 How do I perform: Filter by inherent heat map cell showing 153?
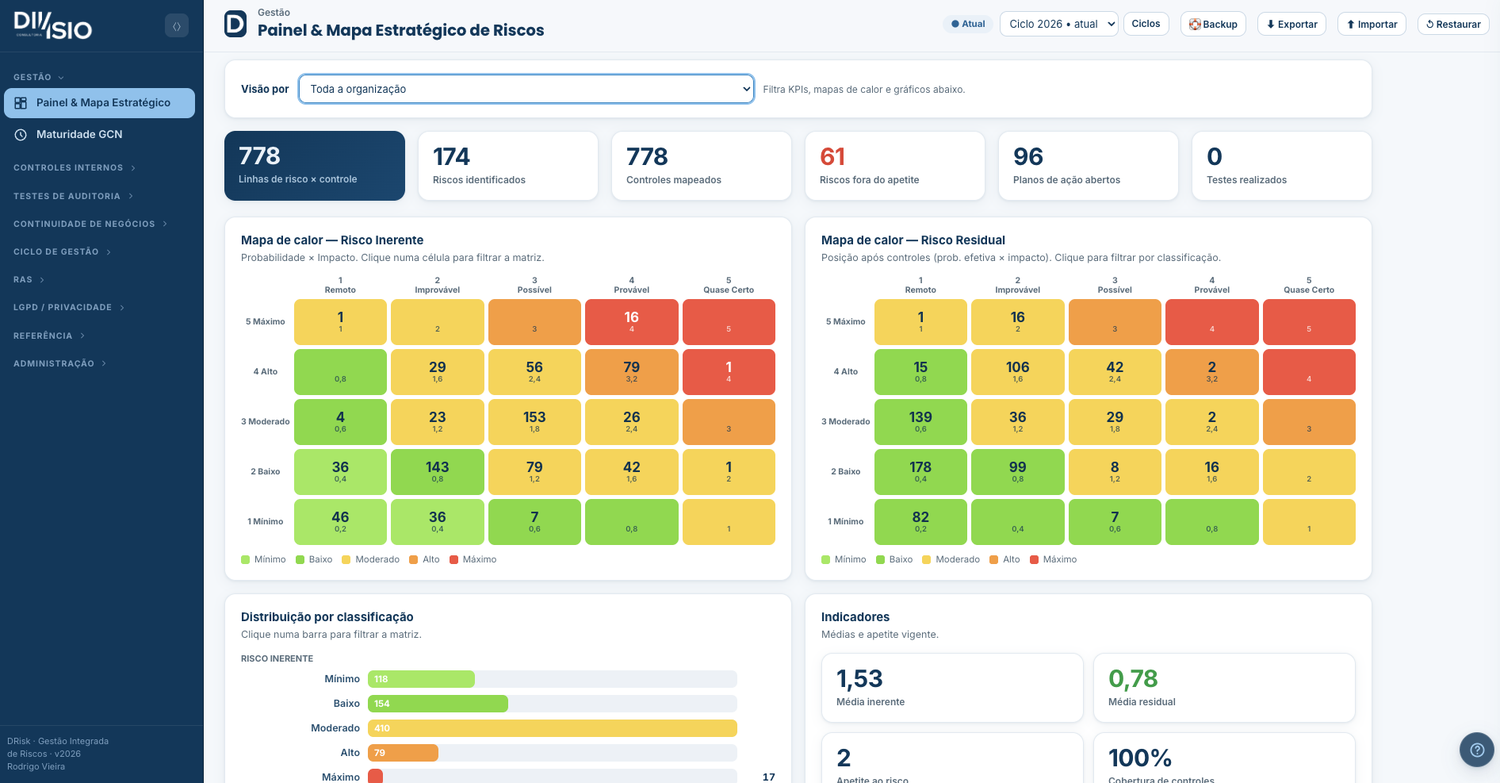pos(534,422)
